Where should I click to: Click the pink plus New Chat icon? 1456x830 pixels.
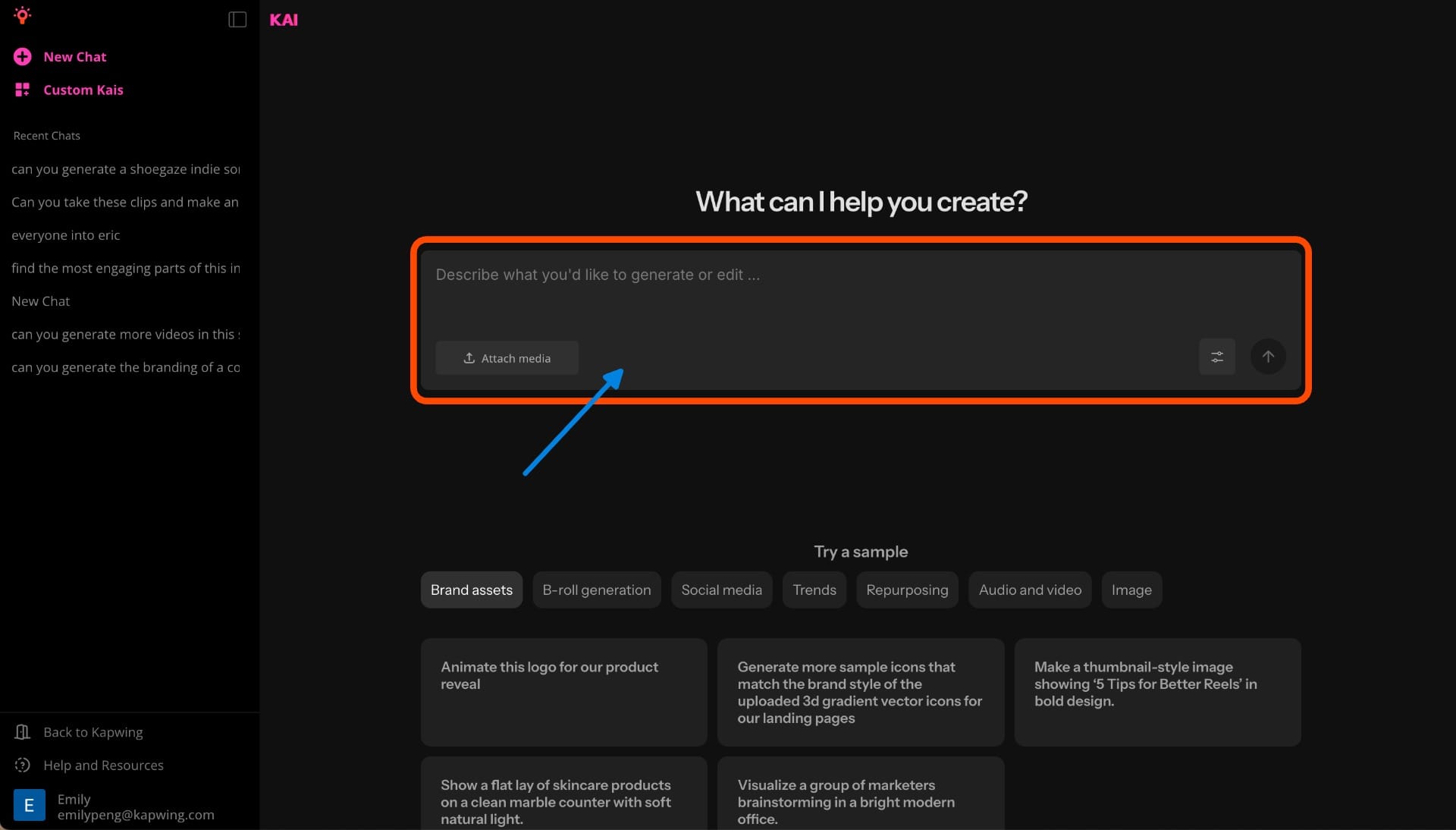click(23, 57)
